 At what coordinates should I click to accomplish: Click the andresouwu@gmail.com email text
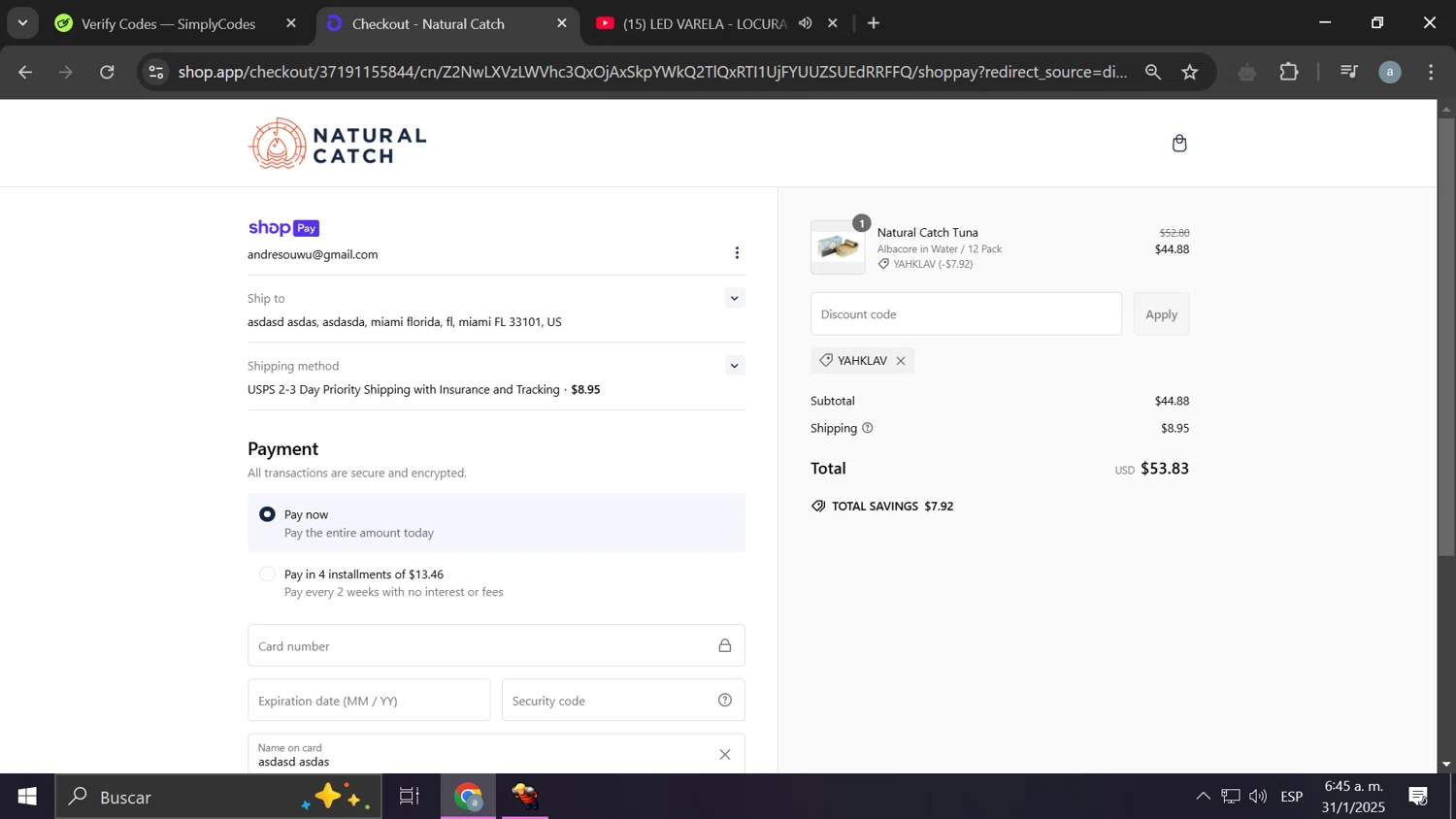(x=313, y=254)
